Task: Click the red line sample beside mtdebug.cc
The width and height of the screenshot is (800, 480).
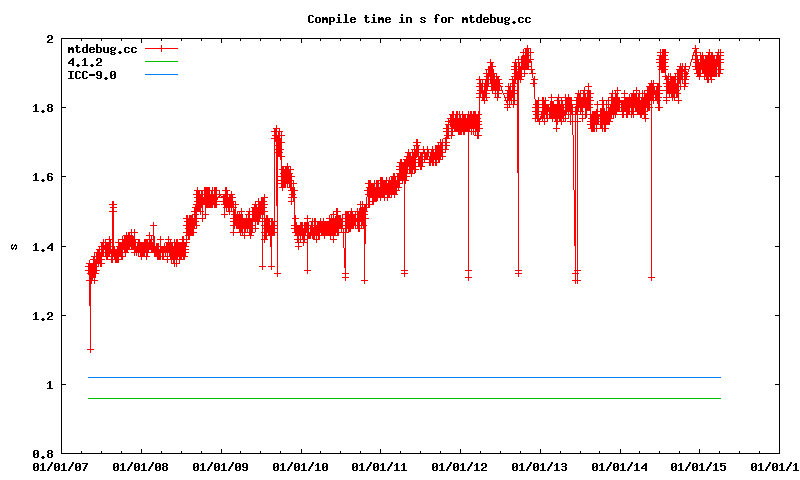Action: 160,49
